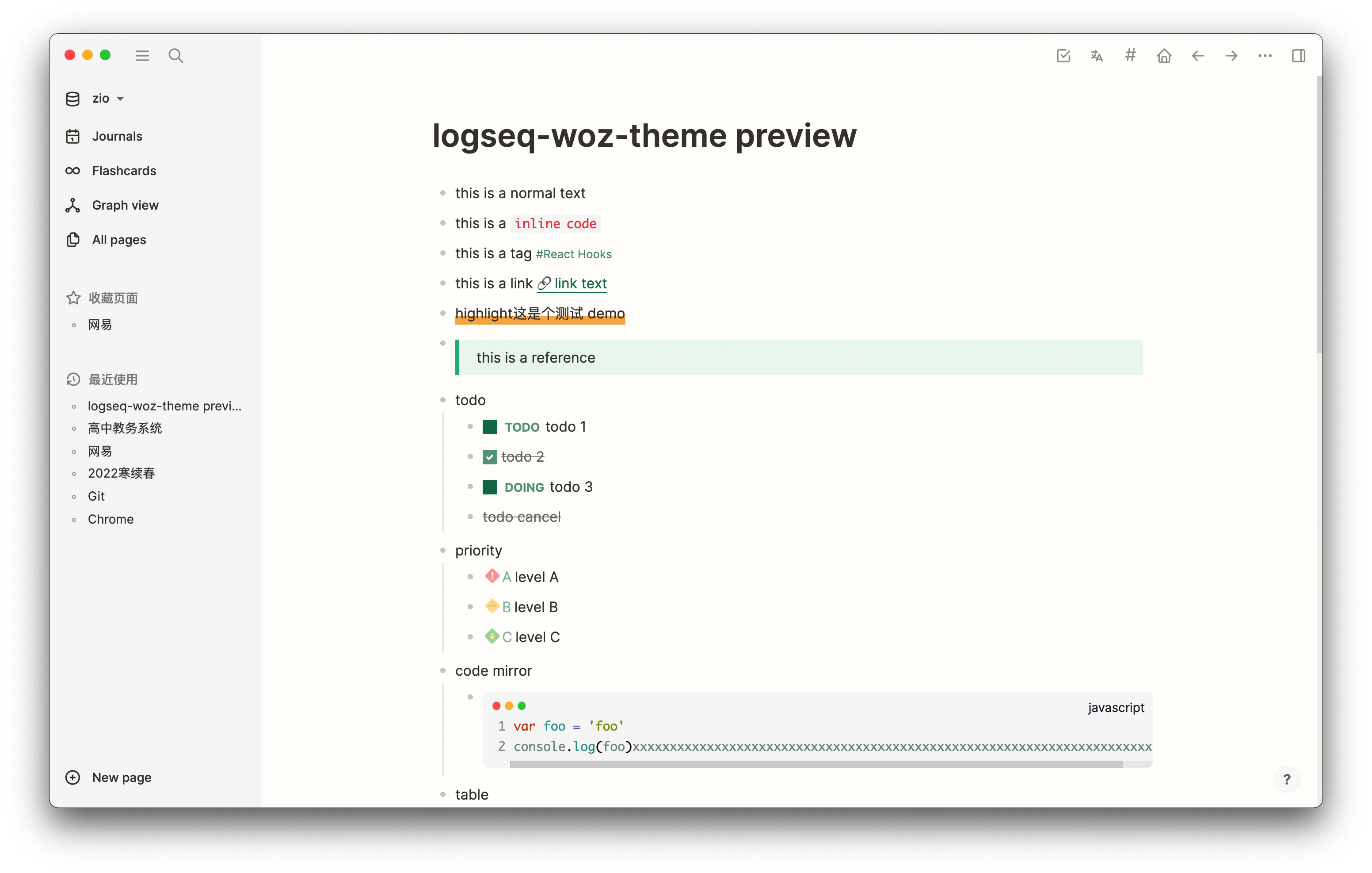This screenshot has width=1372, height=873.
Task: Open search with the magnifier icon
Action: [x=175, y=56]
